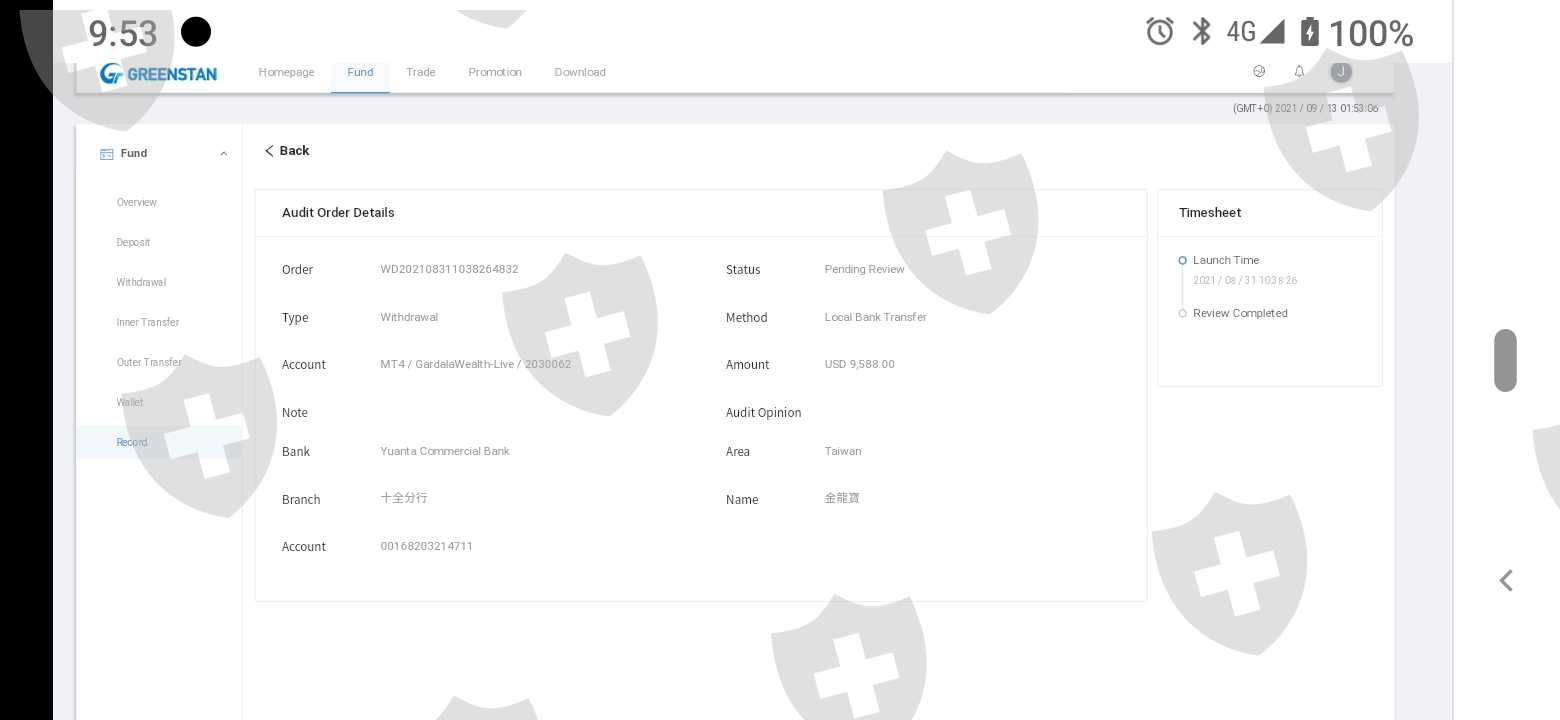Switch to the Trade tab
Image resolution: width=1560 pixels, height=720 pixels.
pos(420,72)
